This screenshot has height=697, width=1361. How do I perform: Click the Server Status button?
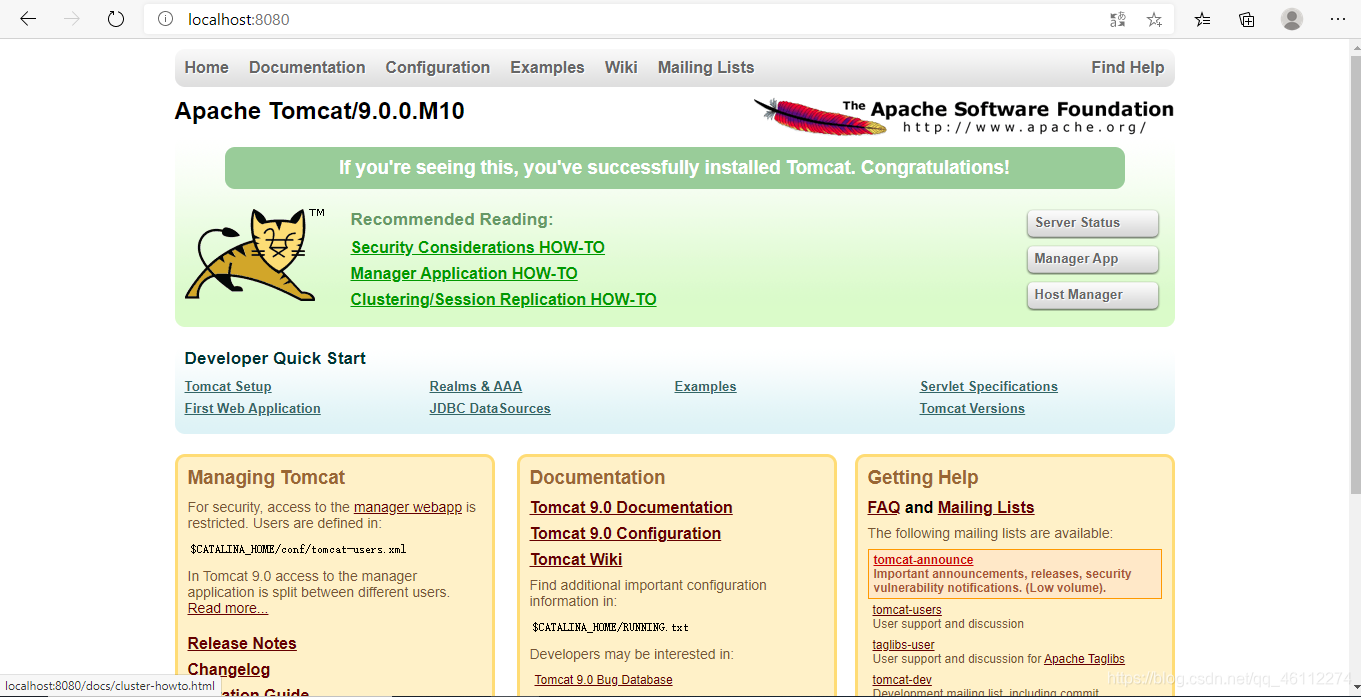pos(1092,223)
